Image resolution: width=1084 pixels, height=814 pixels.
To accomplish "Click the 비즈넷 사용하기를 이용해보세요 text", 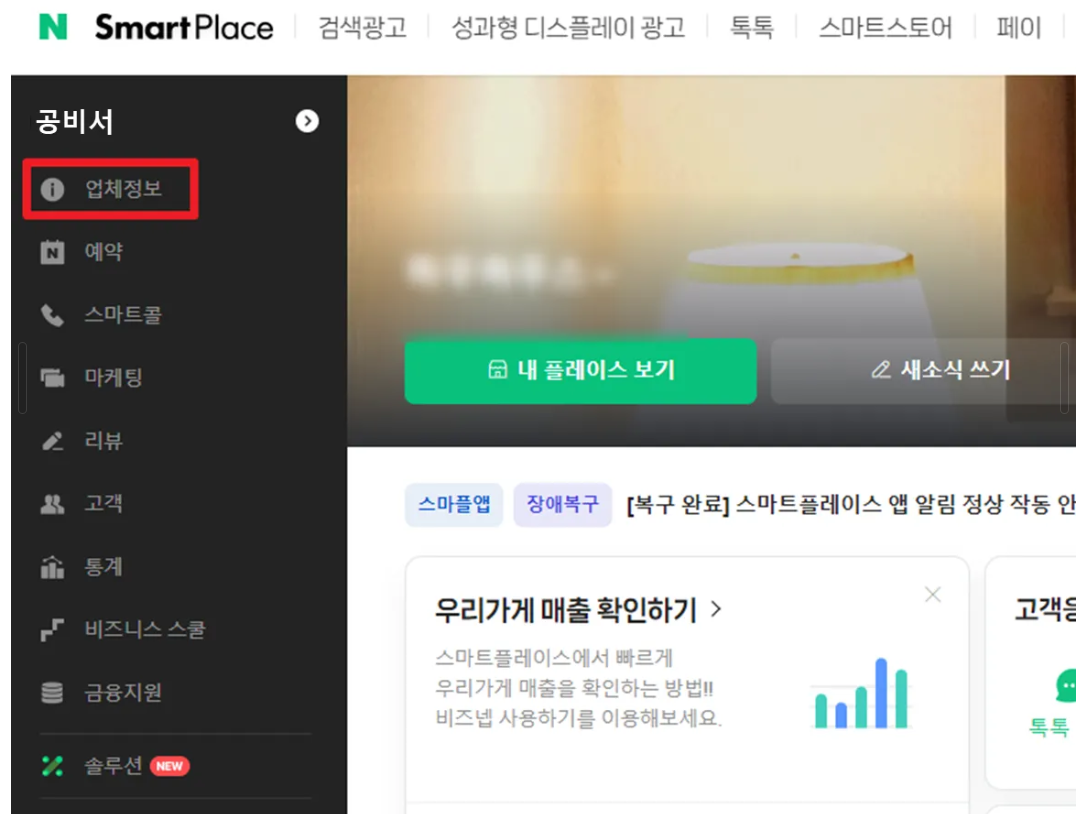I will coord(579,719).
